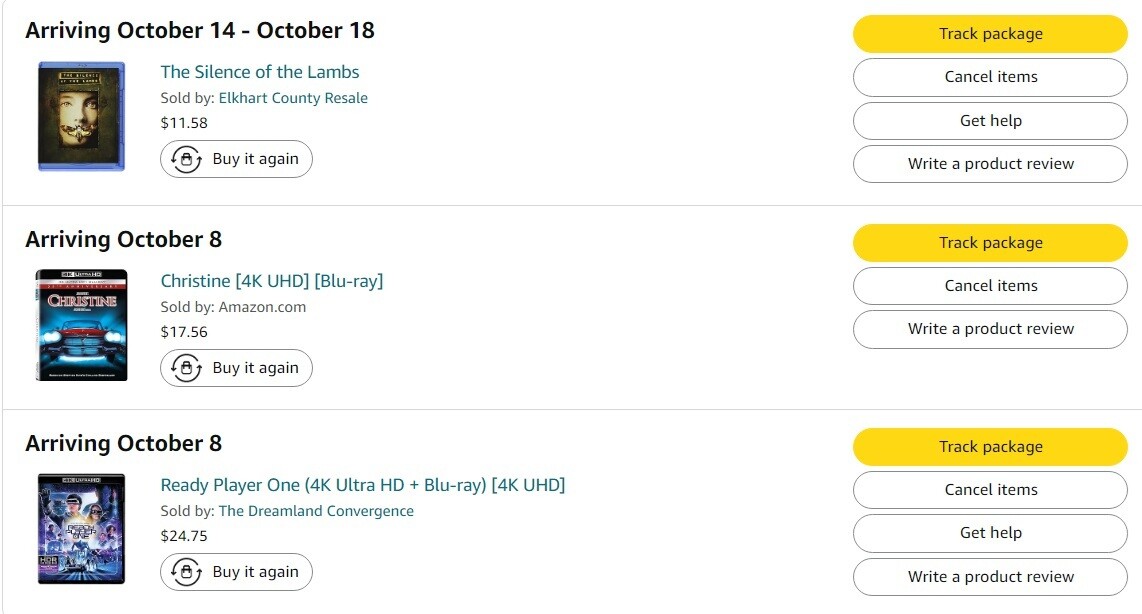Track the Christine 4K UHD package
Viewport: 1142px width, 614px height.
pos(990,243)
